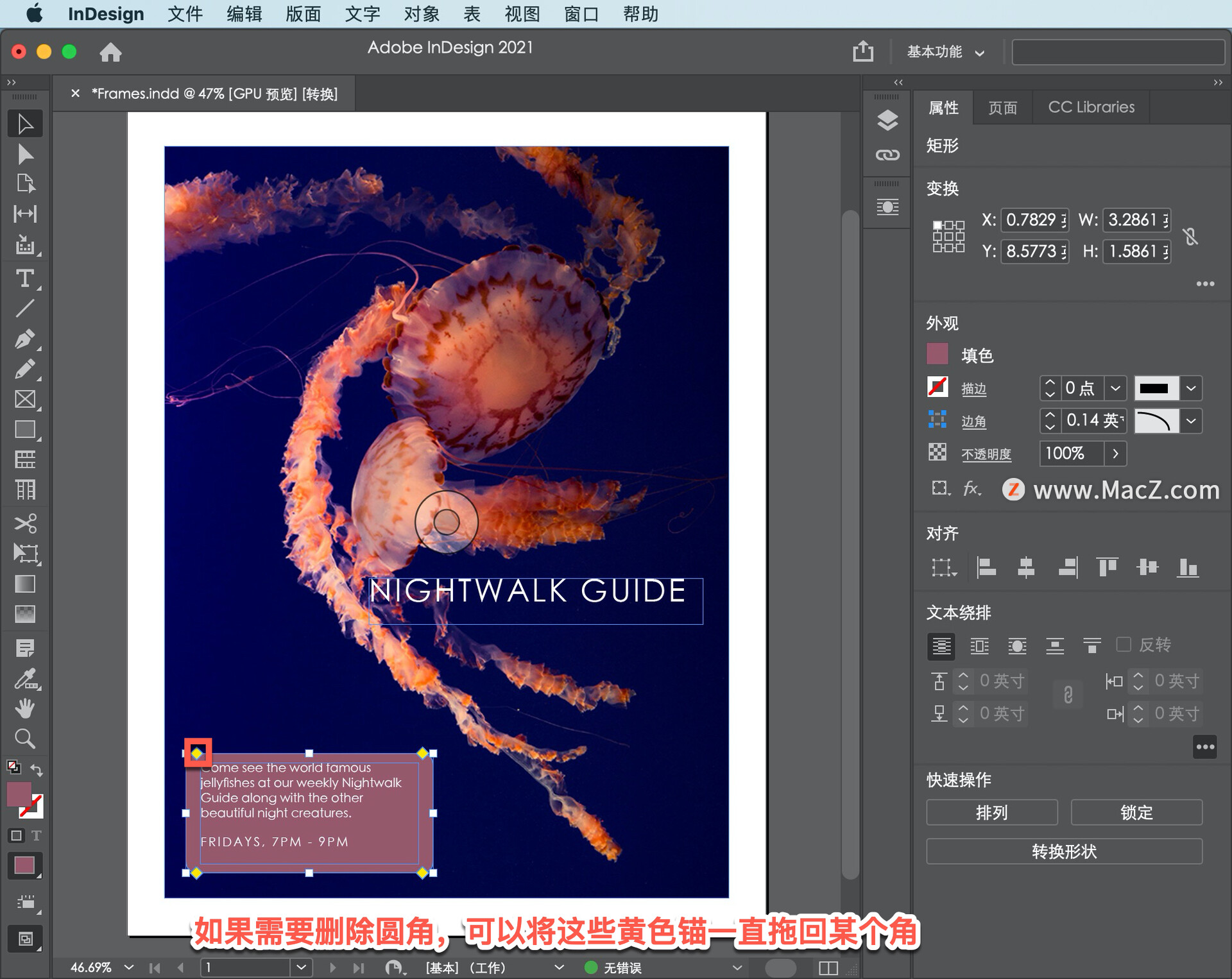
Task: Select Wrap around bounding box option
Action: 979,646
